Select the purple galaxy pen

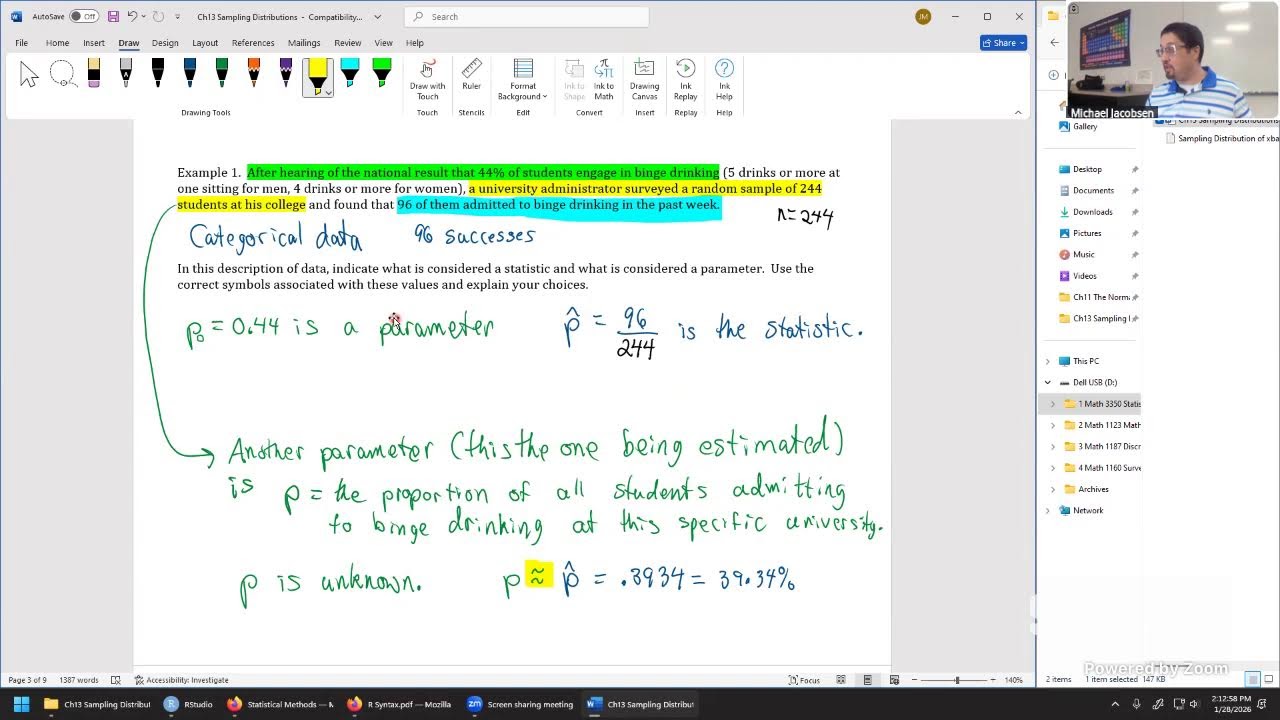click(286, 73)
